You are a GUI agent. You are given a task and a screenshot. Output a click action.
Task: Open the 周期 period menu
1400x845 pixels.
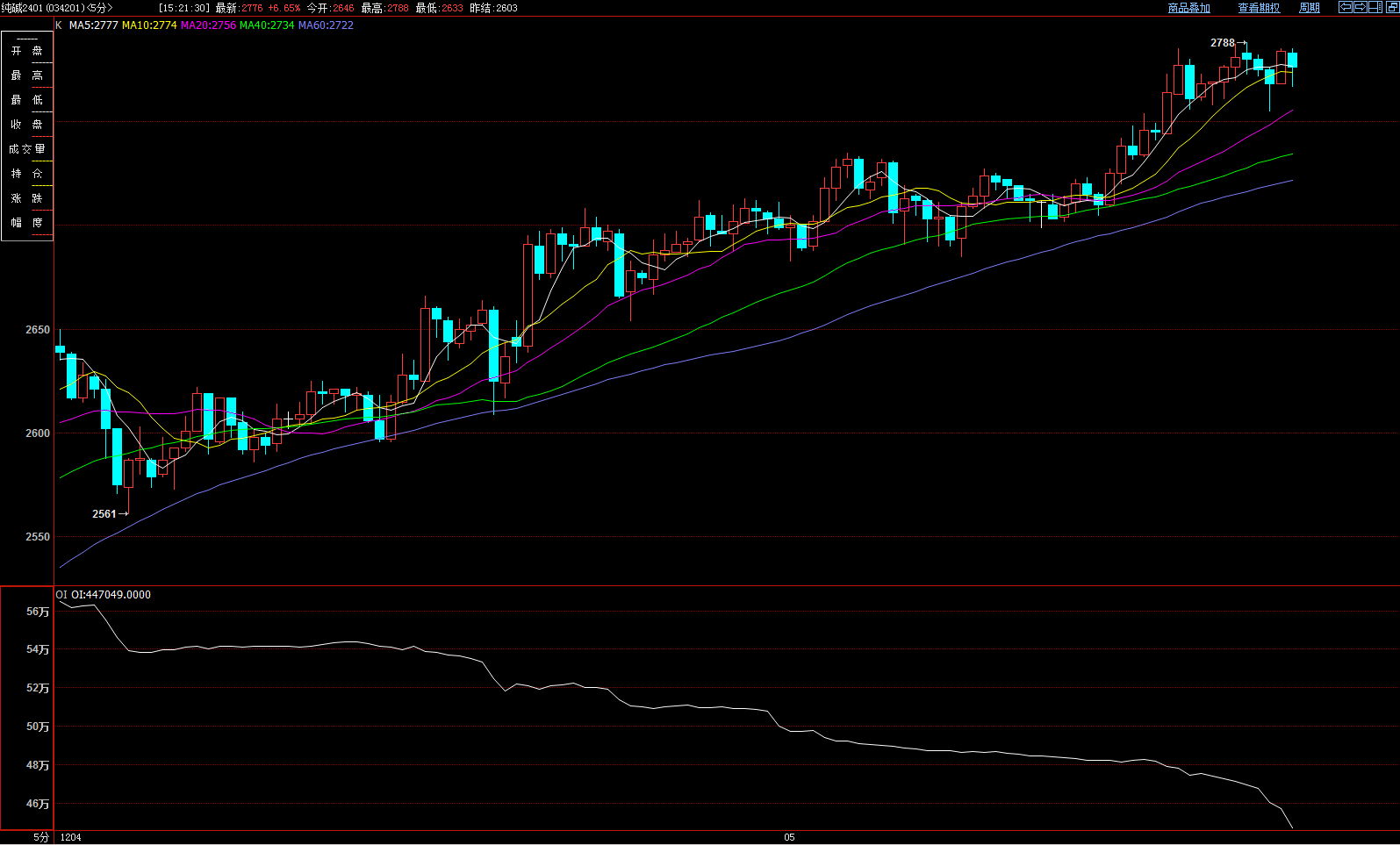point(1309,8)
